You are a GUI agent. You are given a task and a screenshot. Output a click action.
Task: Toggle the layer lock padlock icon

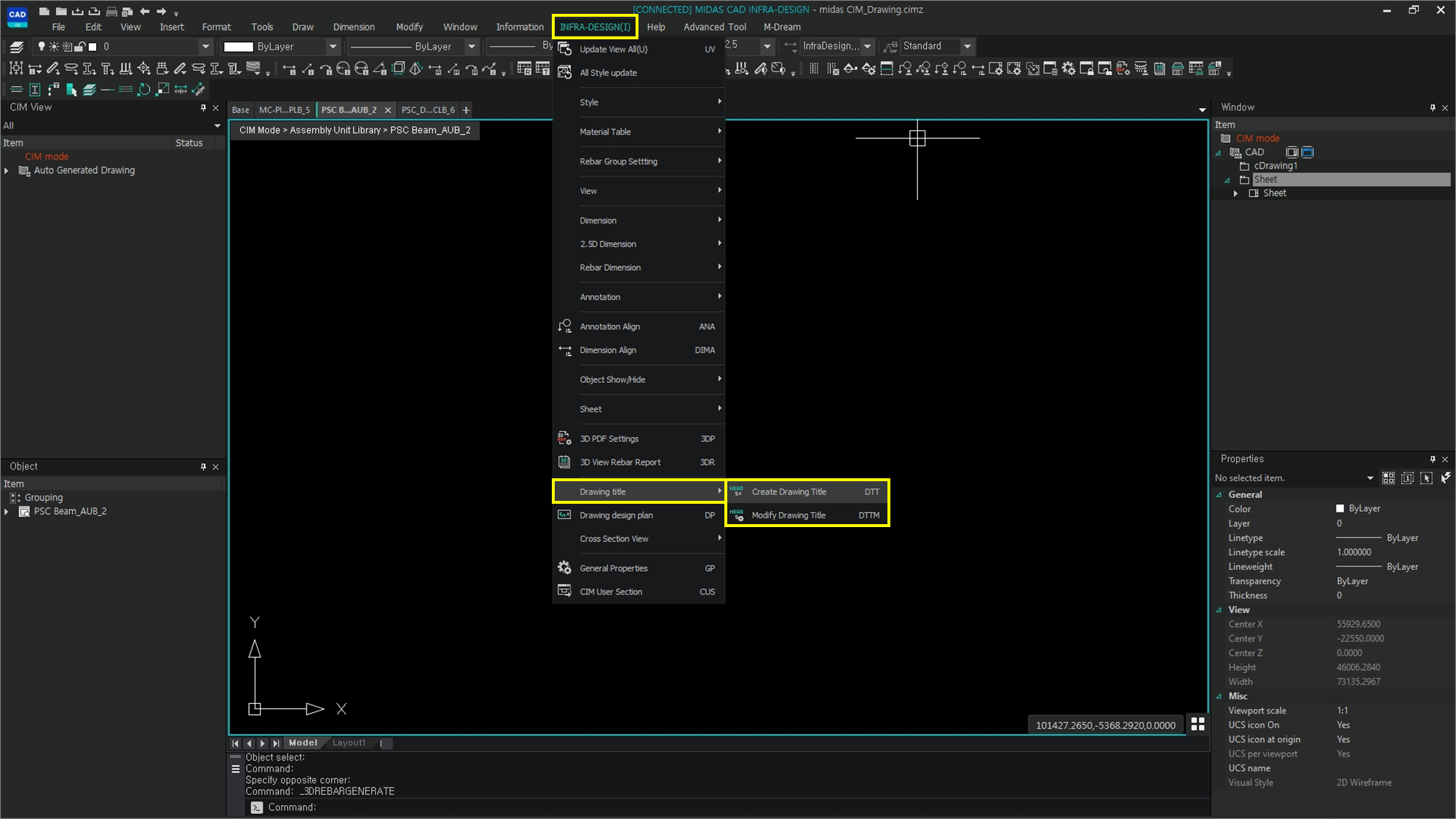[80, 47]
